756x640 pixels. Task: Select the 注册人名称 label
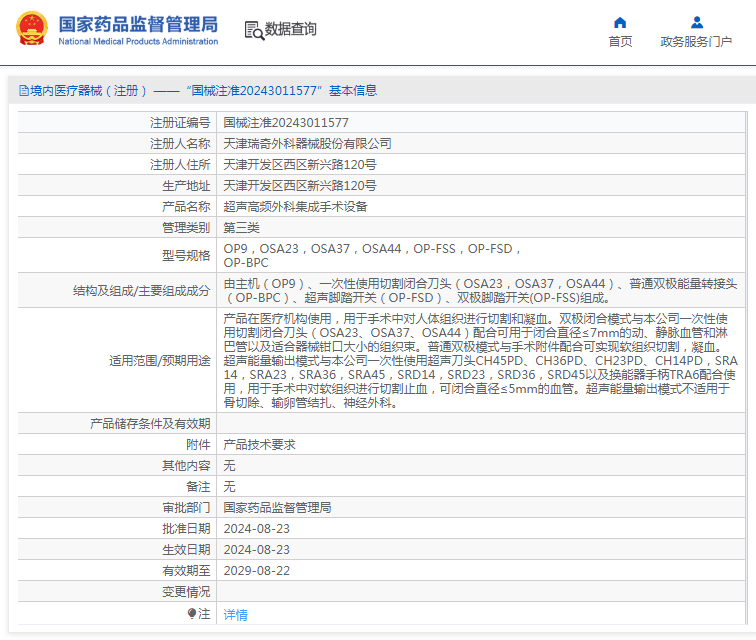[180, 143]
